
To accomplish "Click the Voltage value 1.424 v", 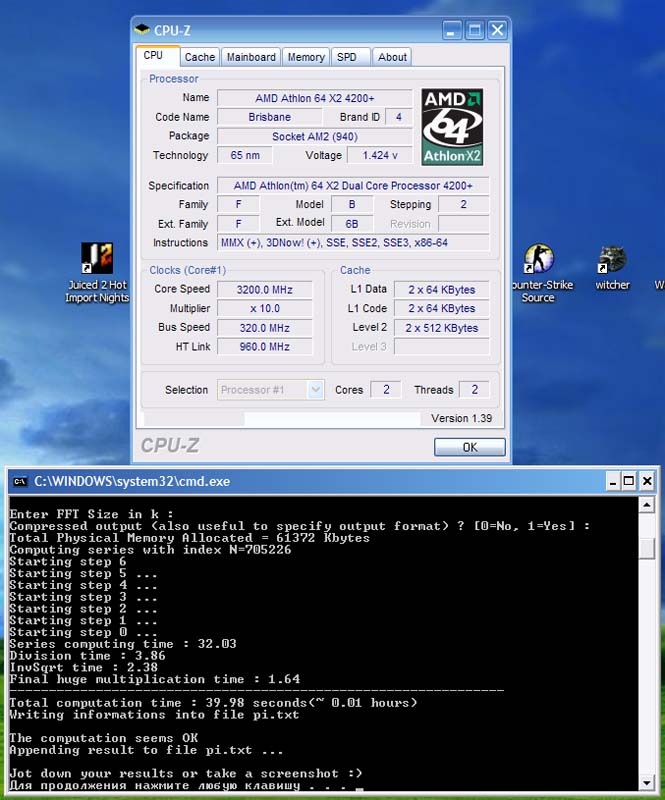I will [x=380, y=155].
